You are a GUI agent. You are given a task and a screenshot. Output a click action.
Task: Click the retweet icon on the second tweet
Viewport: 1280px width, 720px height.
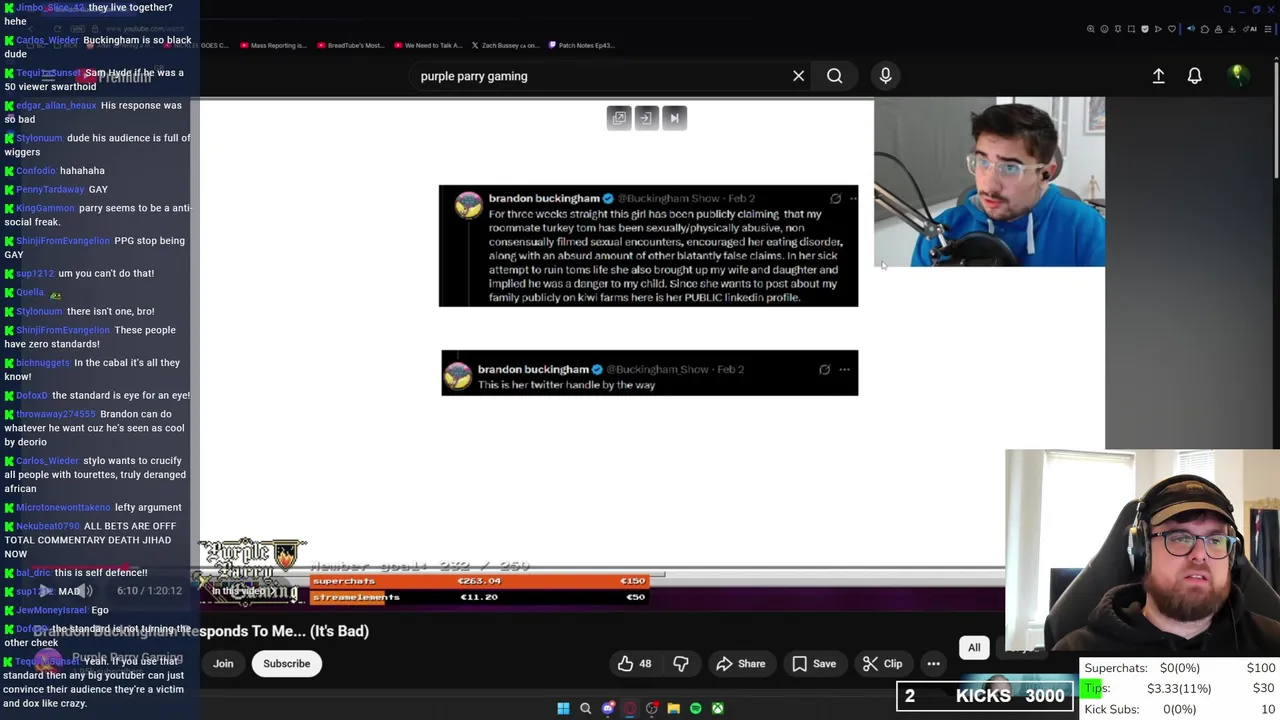[x=824, y=370]
